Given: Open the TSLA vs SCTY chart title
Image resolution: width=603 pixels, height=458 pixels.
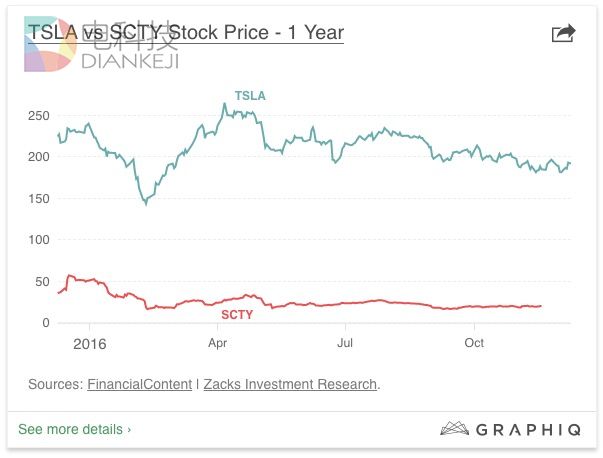Looking at the screenshot, I should tap(186, 33).
